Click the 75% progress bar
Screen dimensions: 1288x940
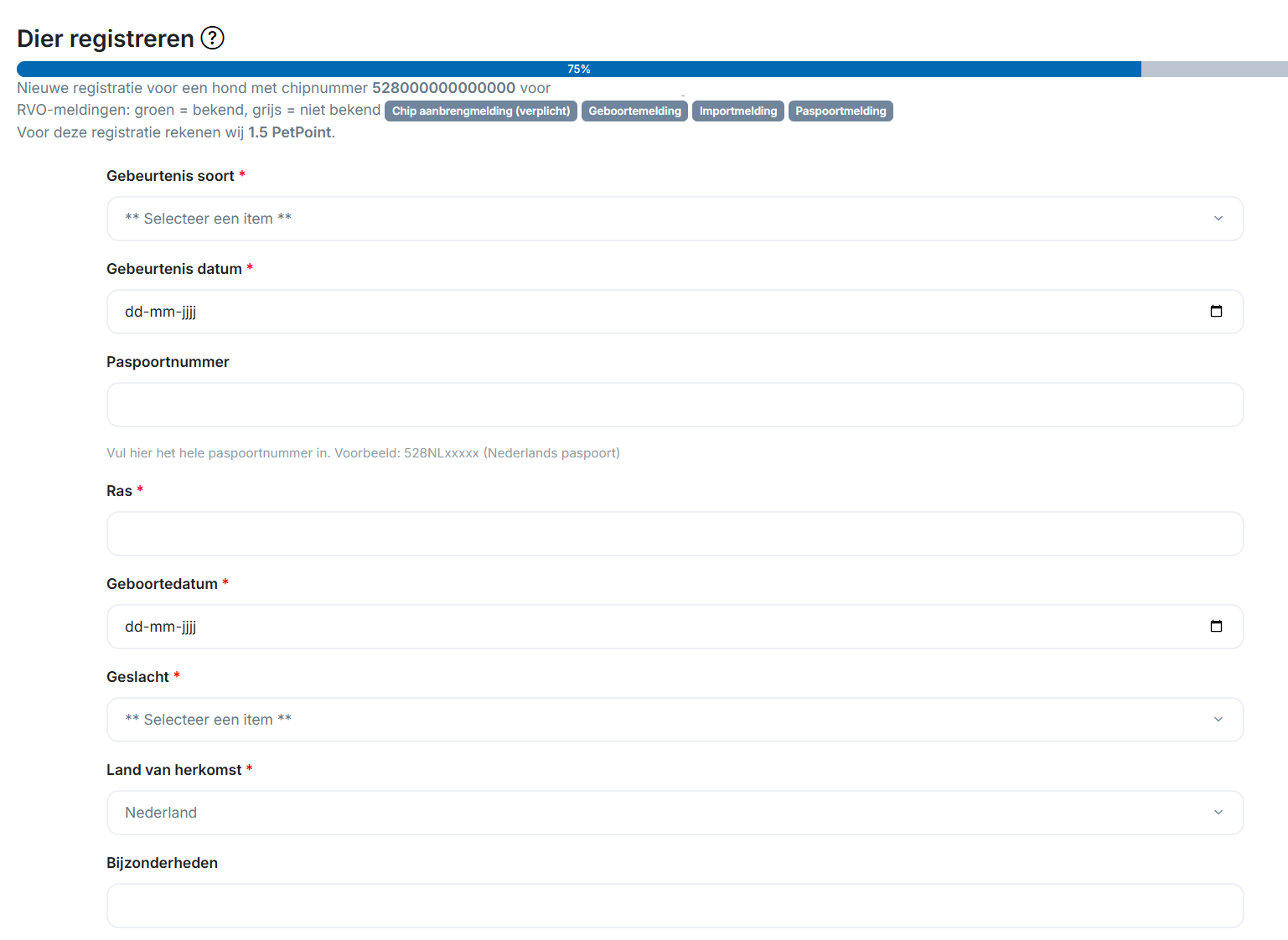coord(578,70)
